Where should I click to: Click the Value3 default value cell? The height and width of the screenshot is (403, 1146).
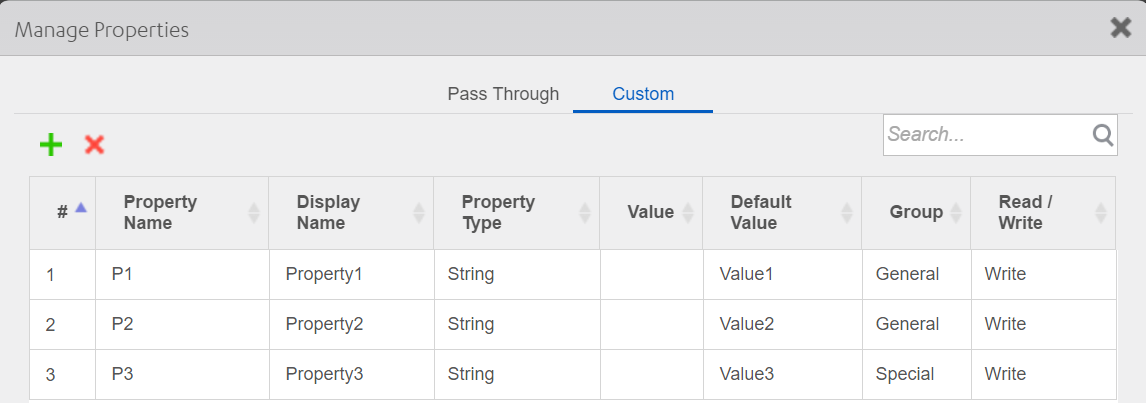pyautogui.click(x=747, y=374)
